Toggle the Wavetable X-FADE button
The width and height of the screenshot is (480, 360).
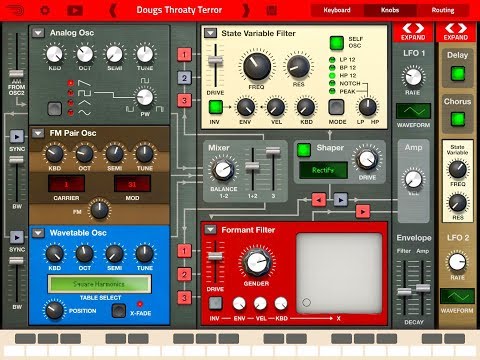(119, 311)
